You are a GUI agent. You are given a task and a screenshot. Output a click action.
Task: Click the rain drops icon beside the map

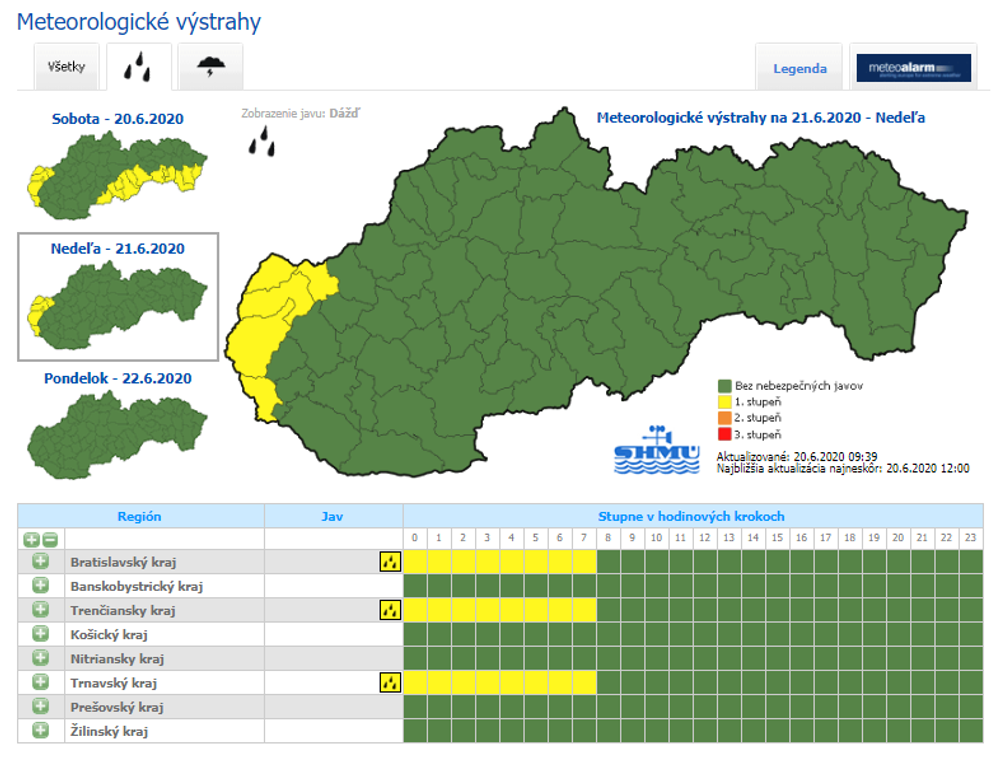pos(262,141)
